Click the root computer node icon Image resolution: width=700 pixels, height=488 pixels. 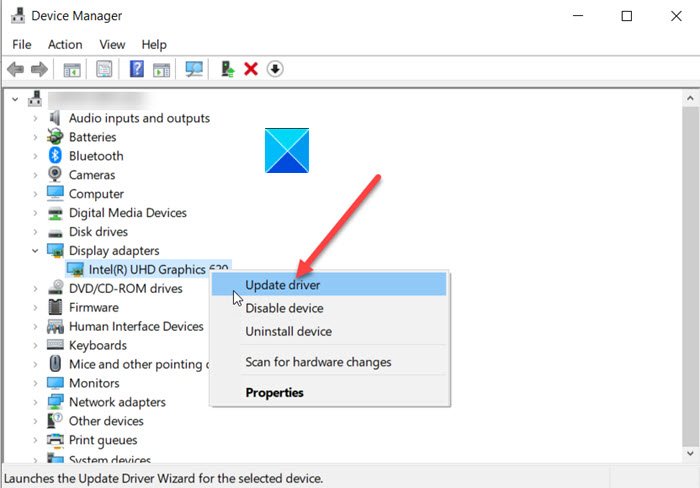(35, 99)
